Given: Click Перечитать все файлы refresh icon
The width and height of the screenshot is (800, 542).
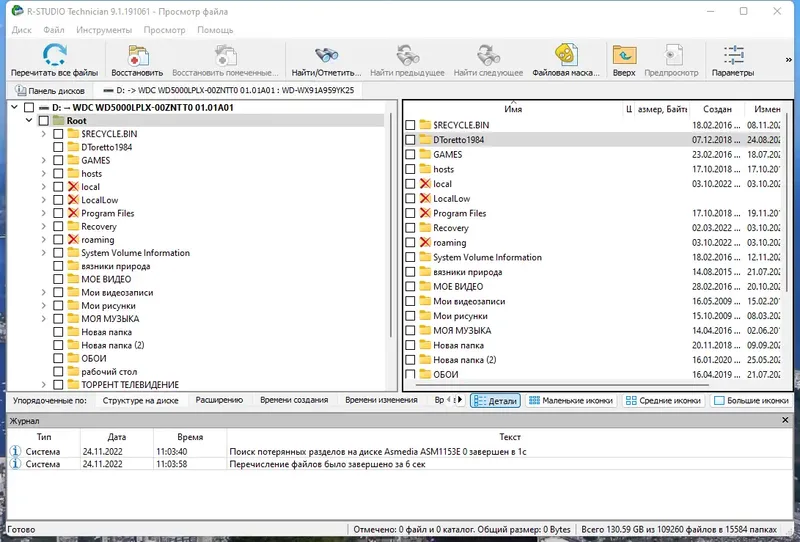Looking at the screenshot, I should (x=55, y=55).
